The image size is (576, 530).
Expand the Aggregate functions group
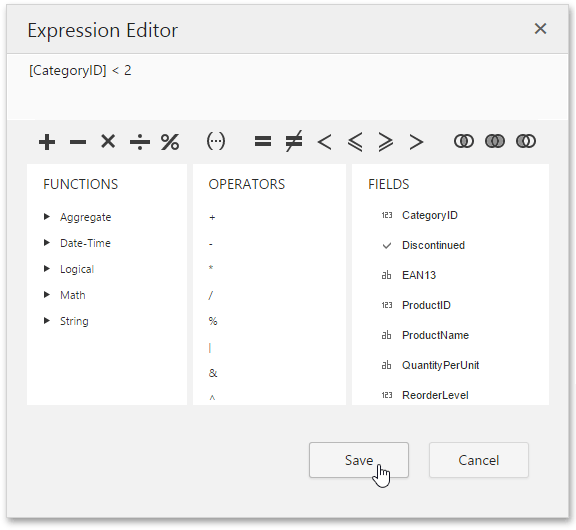[x=47, y=217]
